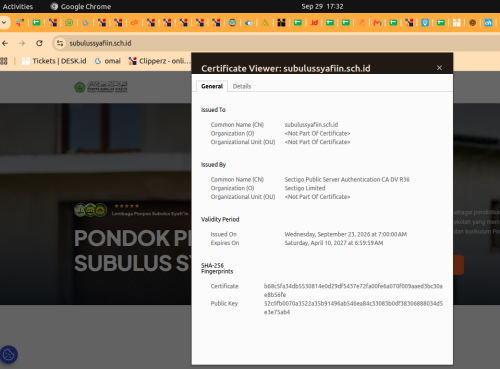
Task: Open the tab with blue cloud favicon
Action: [x=249, y=23]
